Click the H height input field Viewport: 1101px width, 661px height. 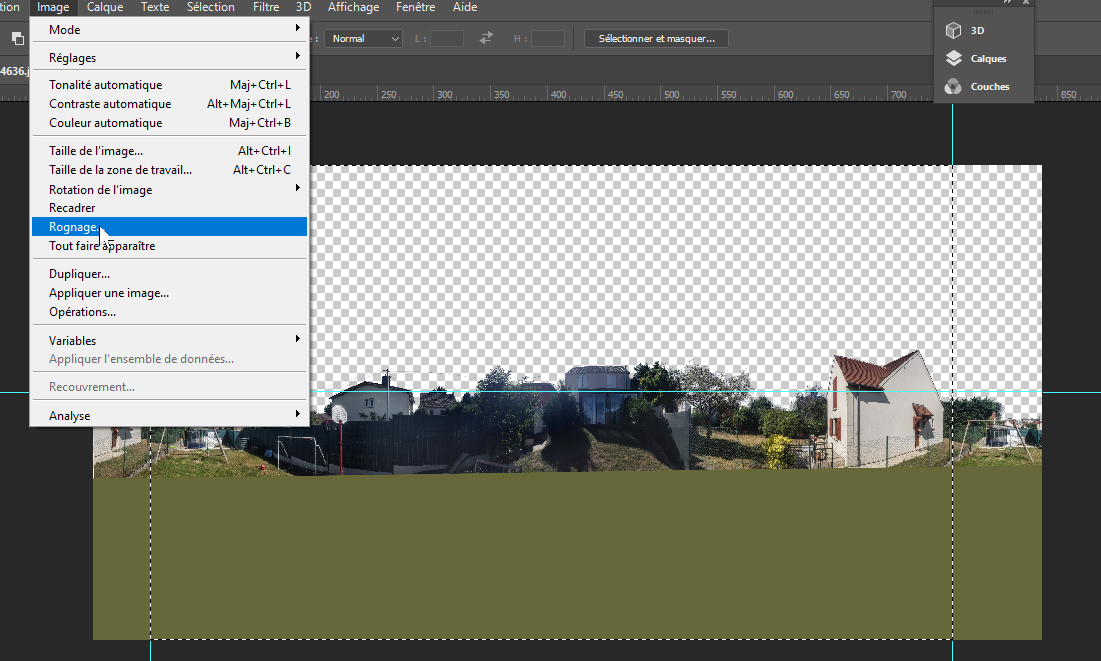click(547, 38)
